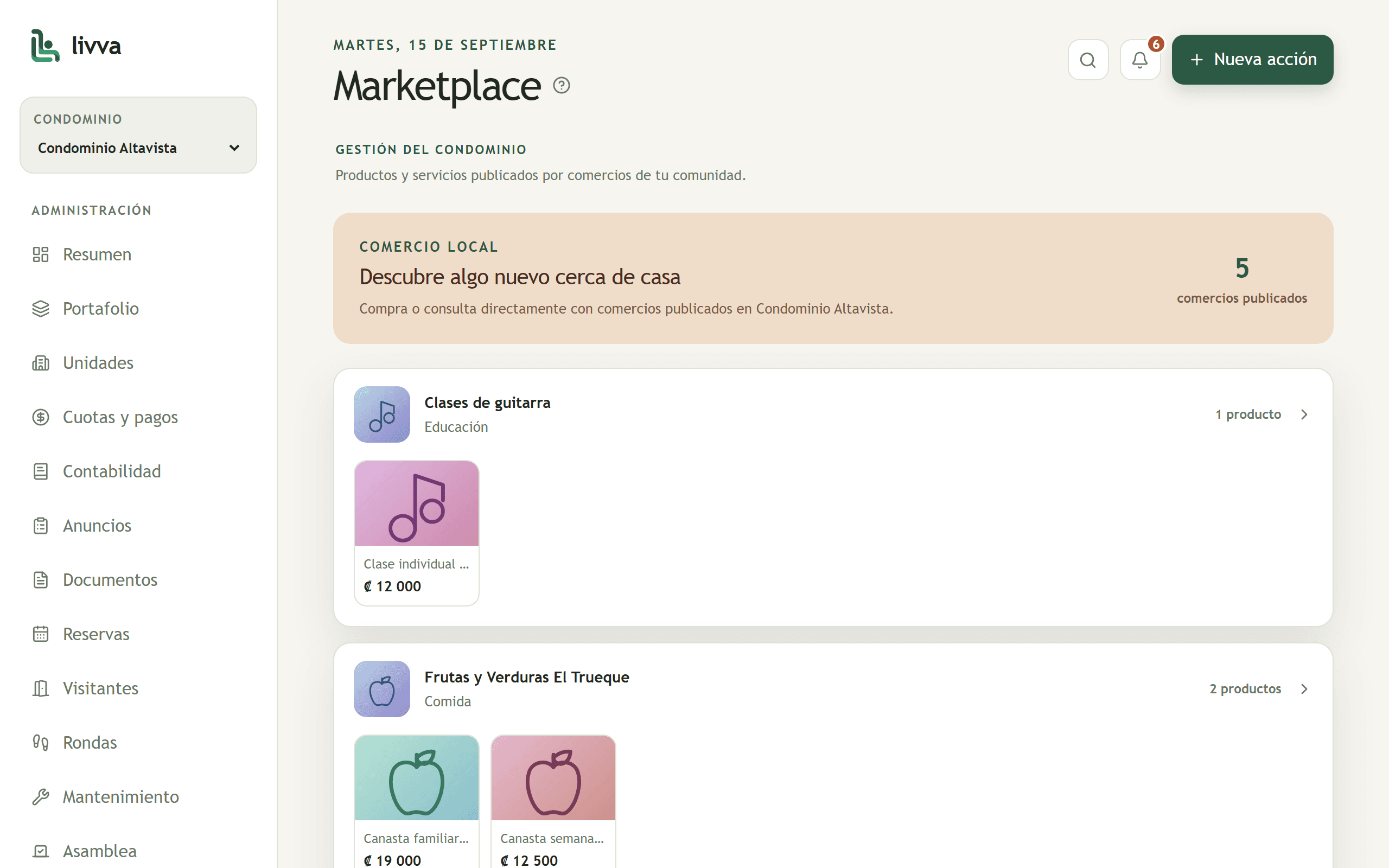Click the Unidades building icon
Image resolution: width=1389 pixels, height=868 pixels.
point(41,363)
